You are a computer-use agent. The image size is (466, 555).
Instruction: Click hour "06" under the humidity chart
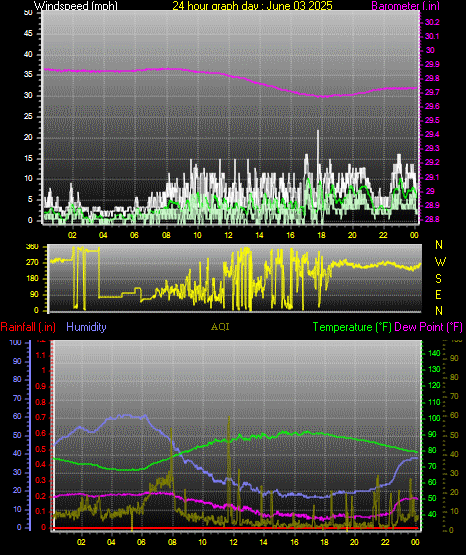pos(141,542)
